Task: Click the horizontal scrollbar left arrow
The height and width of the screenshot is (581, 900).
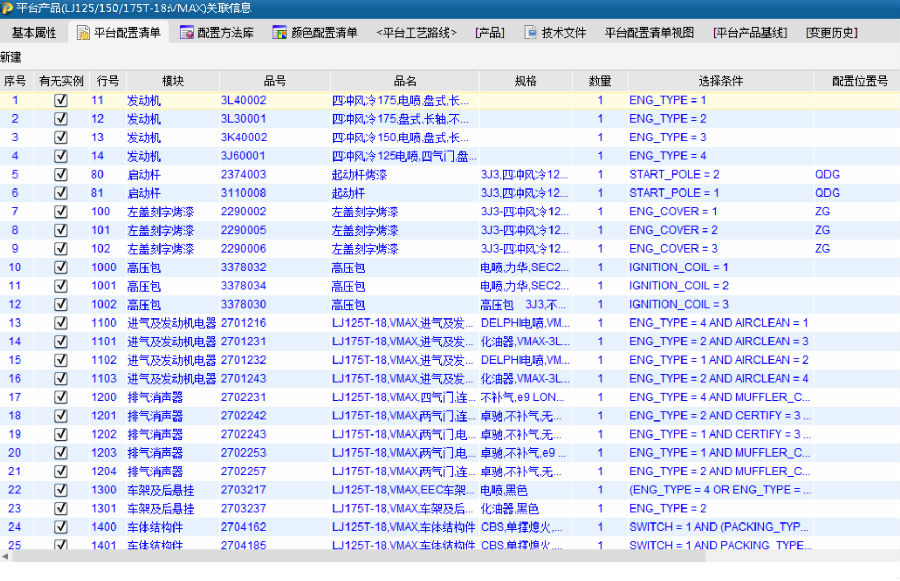Action: pyautogui.click(x=5, y=556)
